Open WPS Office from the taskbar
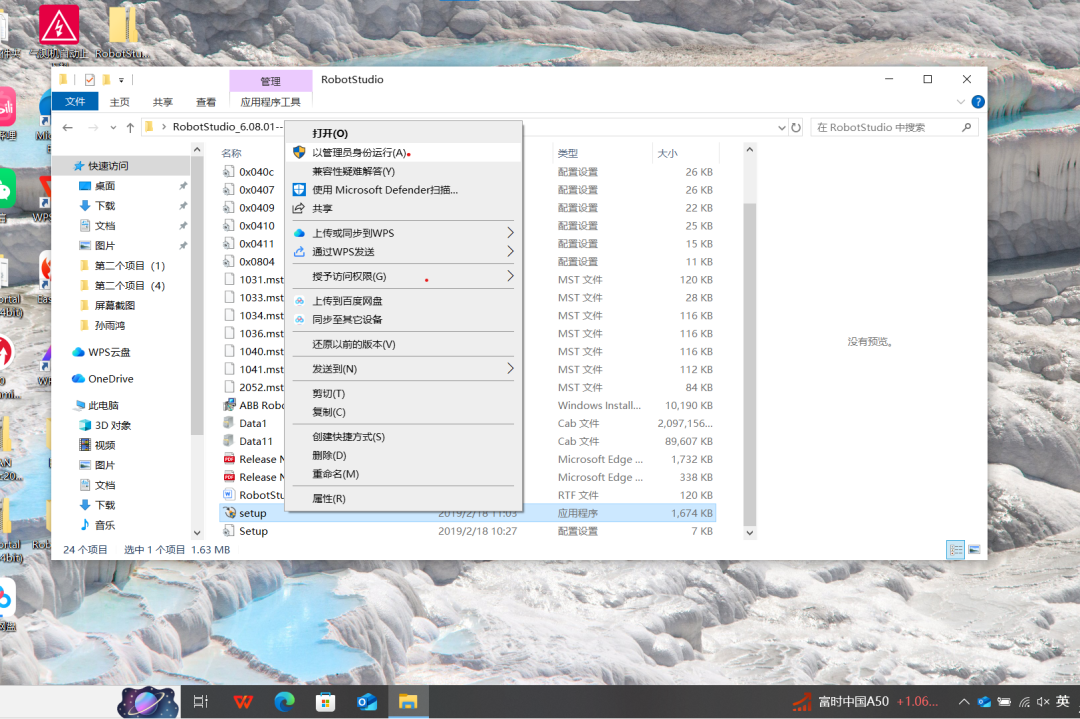Screen dimensions: 1080x719 point(243,702)
